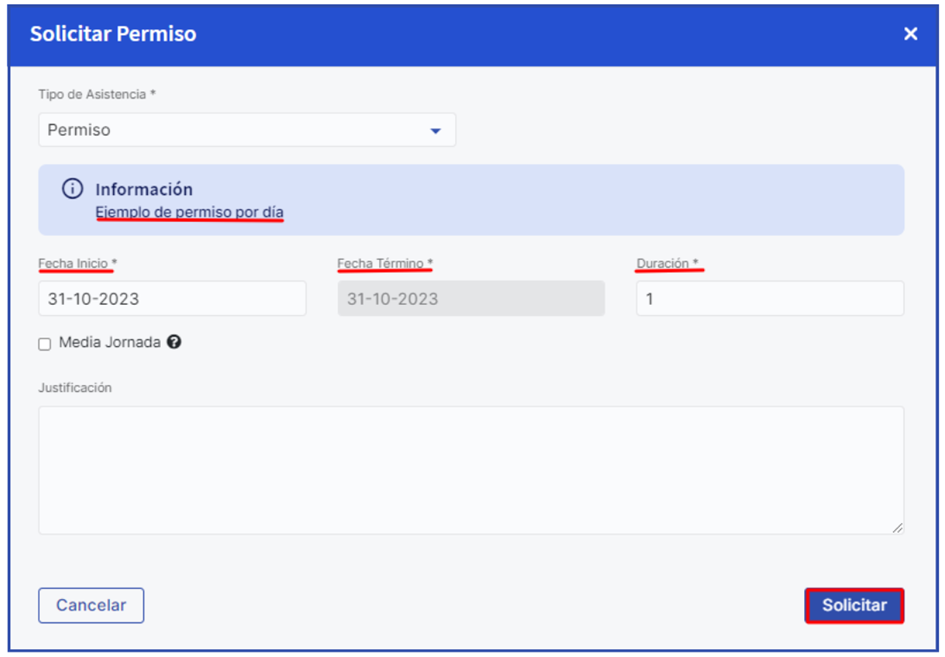Viewport: 945px width, 657px height.
Task: Click the dropdown arrow next to Permiso
Action: click(x=435, y=131)
